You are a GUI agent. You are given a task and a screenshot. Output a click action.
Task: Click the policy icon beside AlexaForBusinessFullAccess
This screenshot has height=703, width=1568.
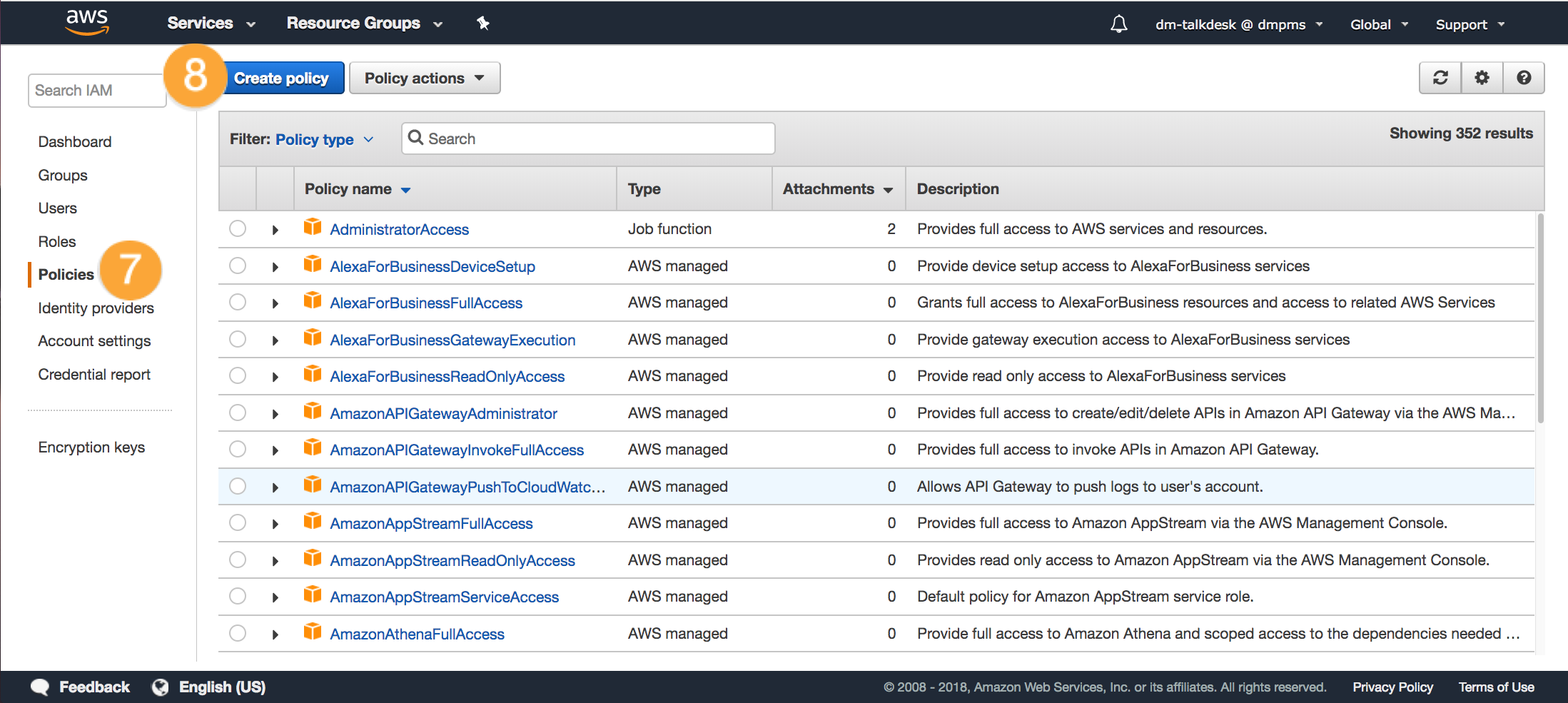[x=313, y=300]
